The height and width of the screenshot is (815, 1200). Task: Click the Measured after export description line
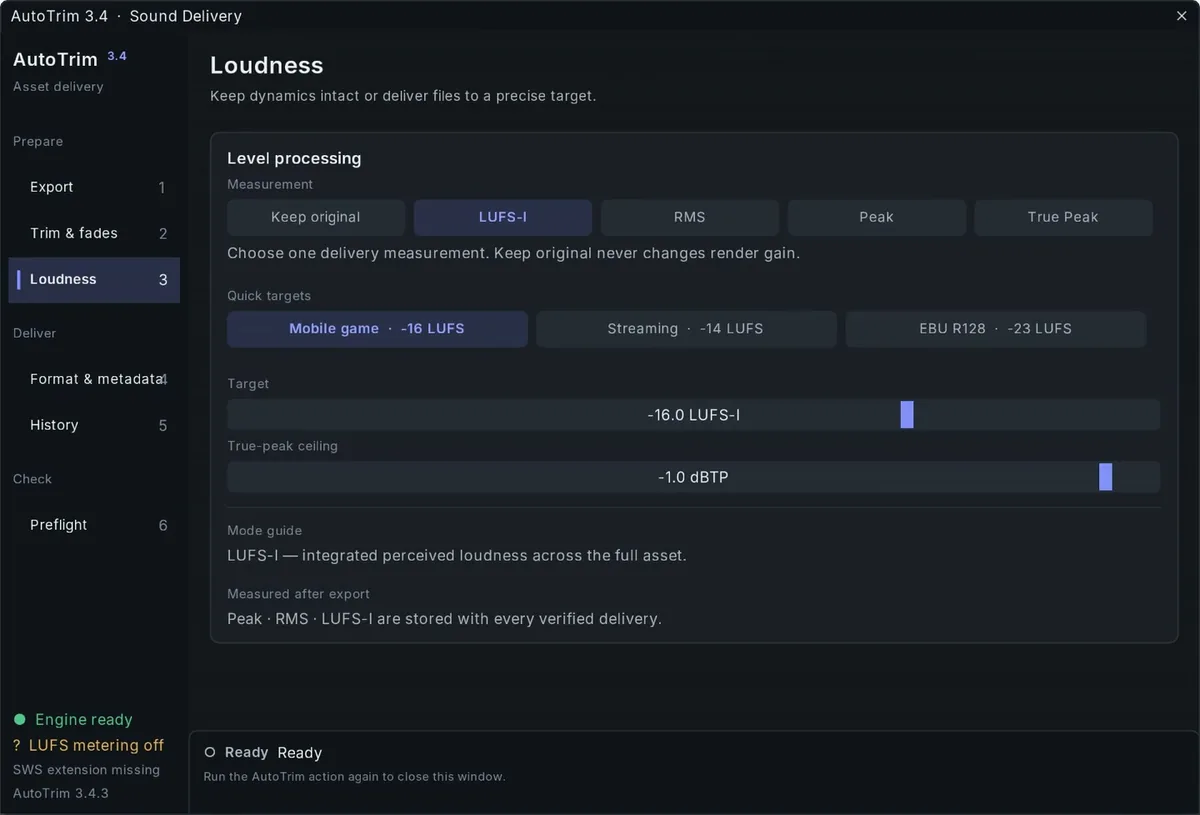pos(444,619)
